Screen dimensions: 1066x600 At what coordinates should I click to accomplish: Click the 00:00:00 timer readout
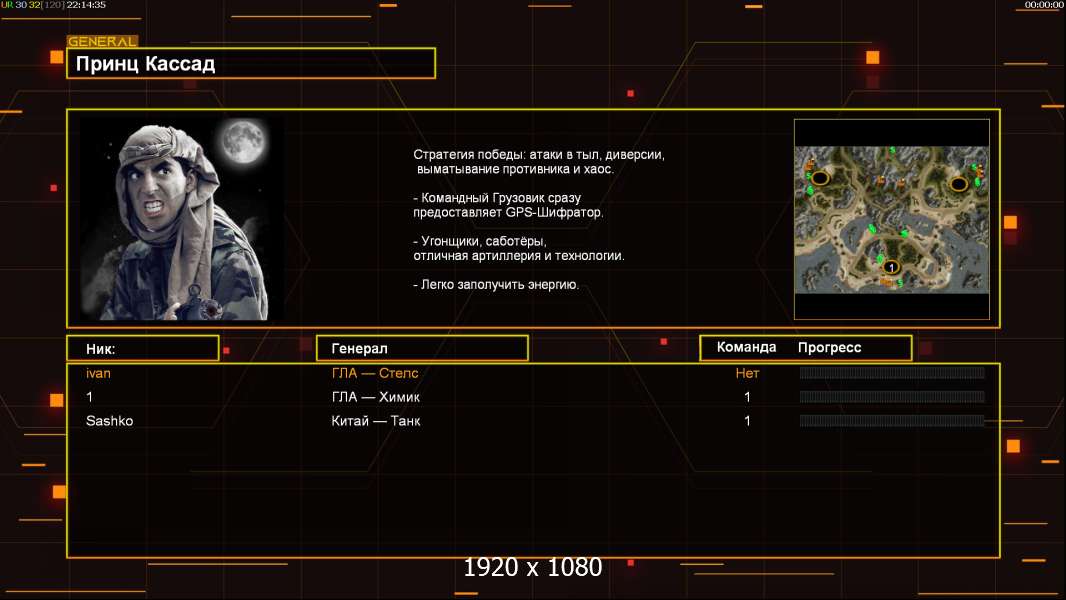coord(1044,5)
